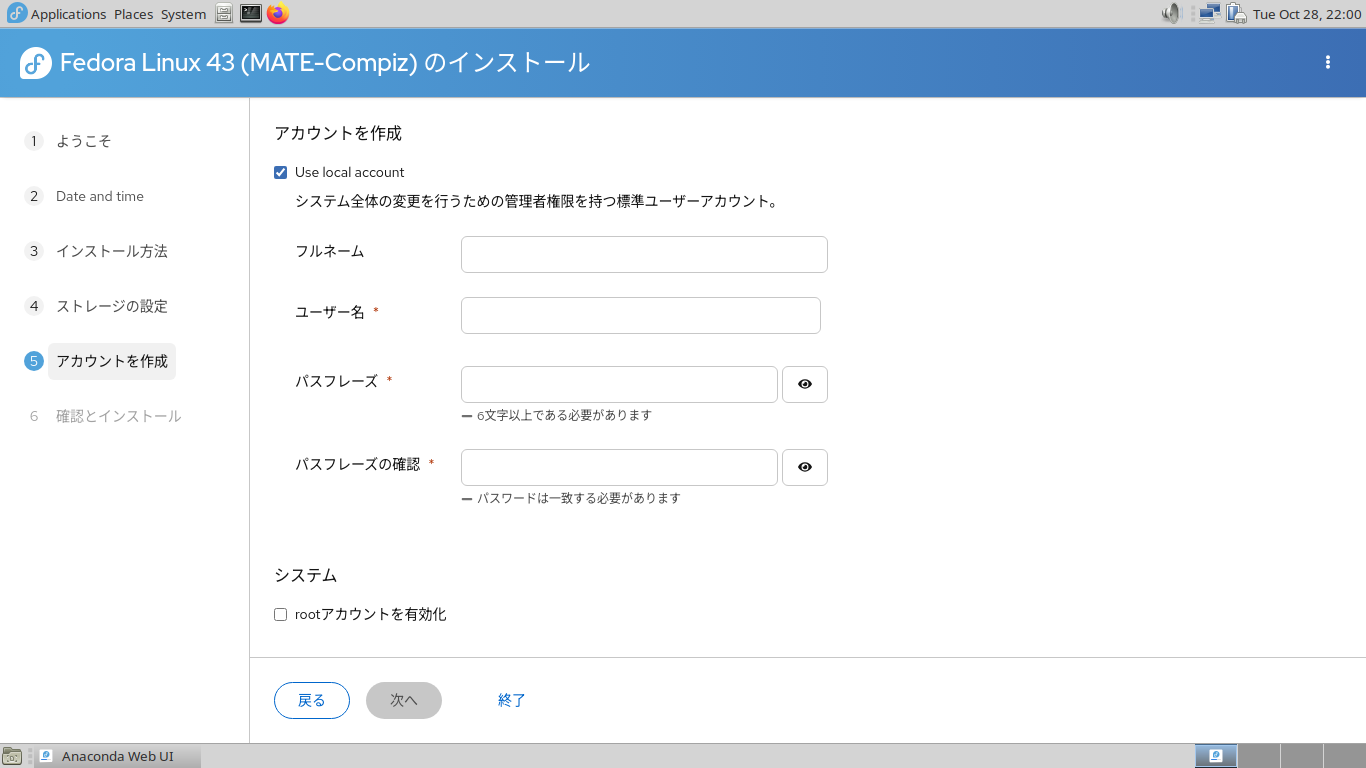Go to the Date and time step
The height and width of the screenshot is (768, 1366).
(100, 196)
